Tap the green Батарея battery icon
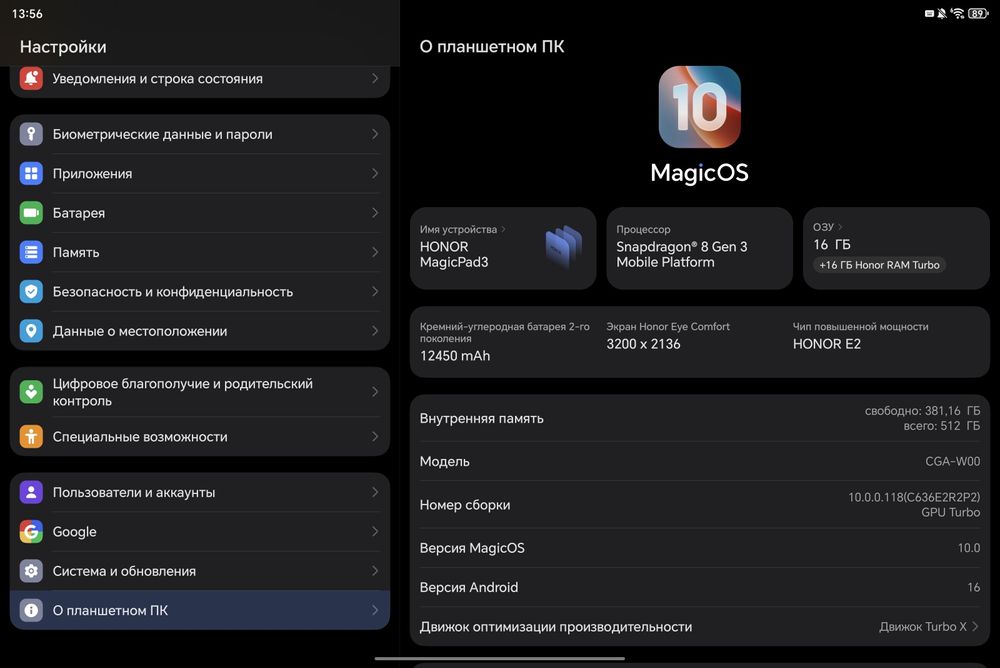The height and width of the screenshot is (668, 1000). coord(31,213)
